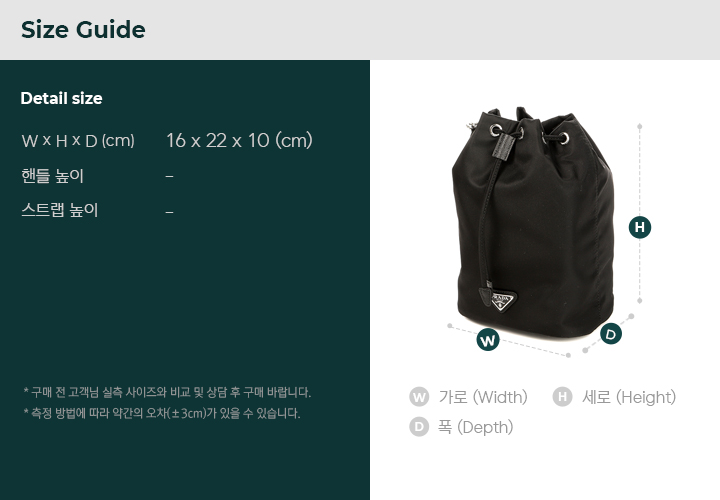The width and height of the screenshot is (720, 500).
Task: Click the 핸들 높이 row label
Action: point(52,176)
